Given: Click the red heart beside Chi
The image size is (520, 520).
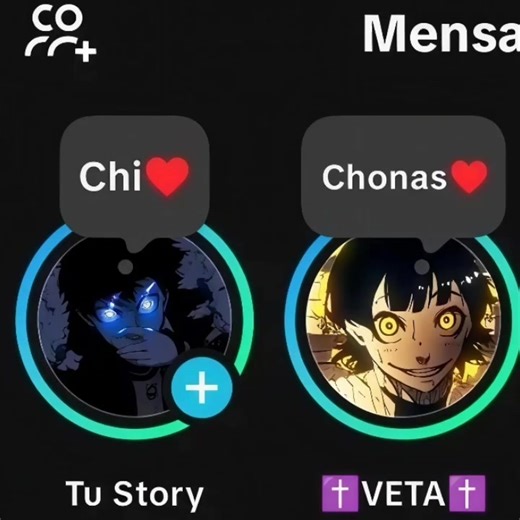Looking at the screenshot, I should (x=167, y=177).
